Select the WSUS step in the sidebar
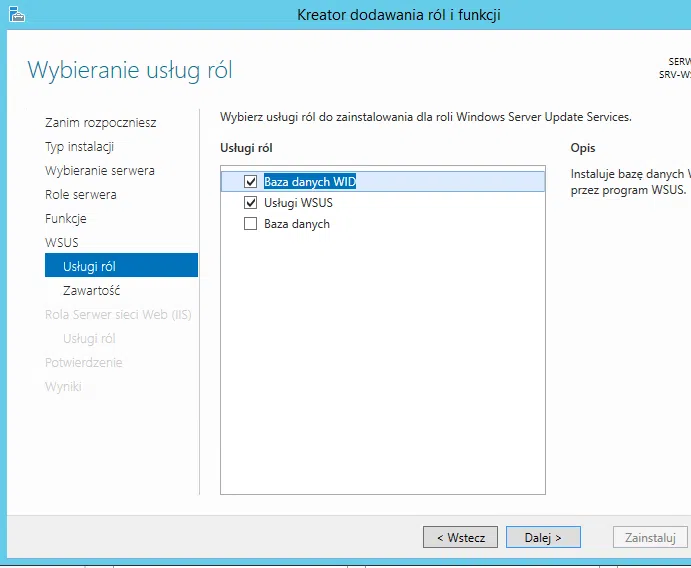Screen dimensions: 691x568 (61, 243)
